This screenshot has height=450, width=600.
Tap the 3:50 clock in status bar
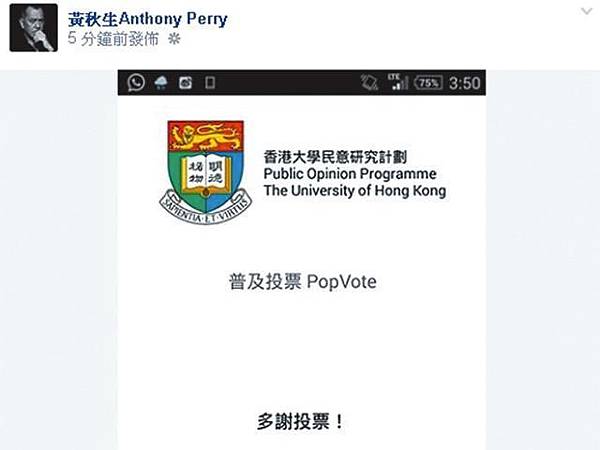pos(465,83)
